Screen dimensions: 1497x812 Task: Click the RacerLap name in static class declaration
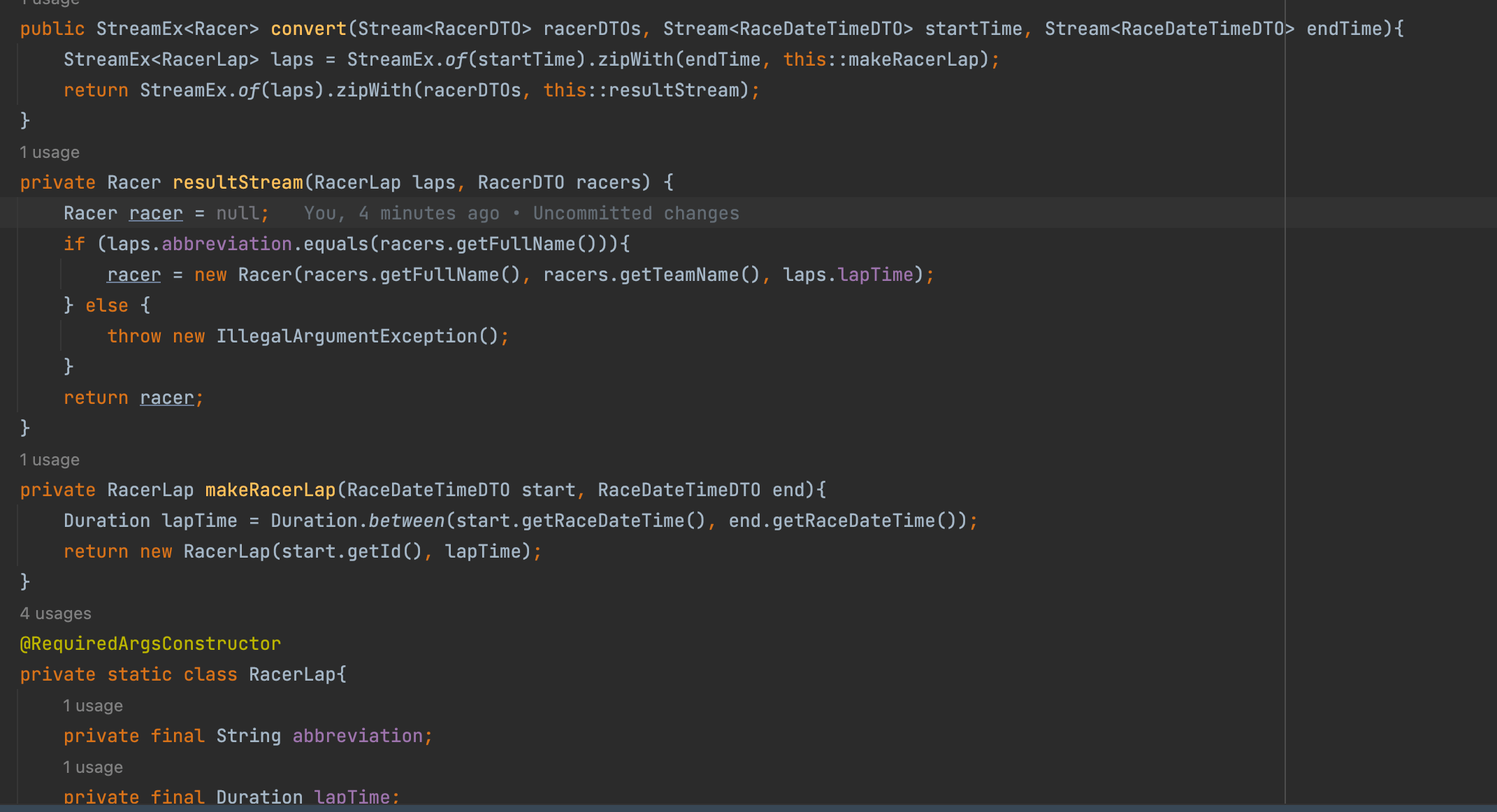coord(292,674)
